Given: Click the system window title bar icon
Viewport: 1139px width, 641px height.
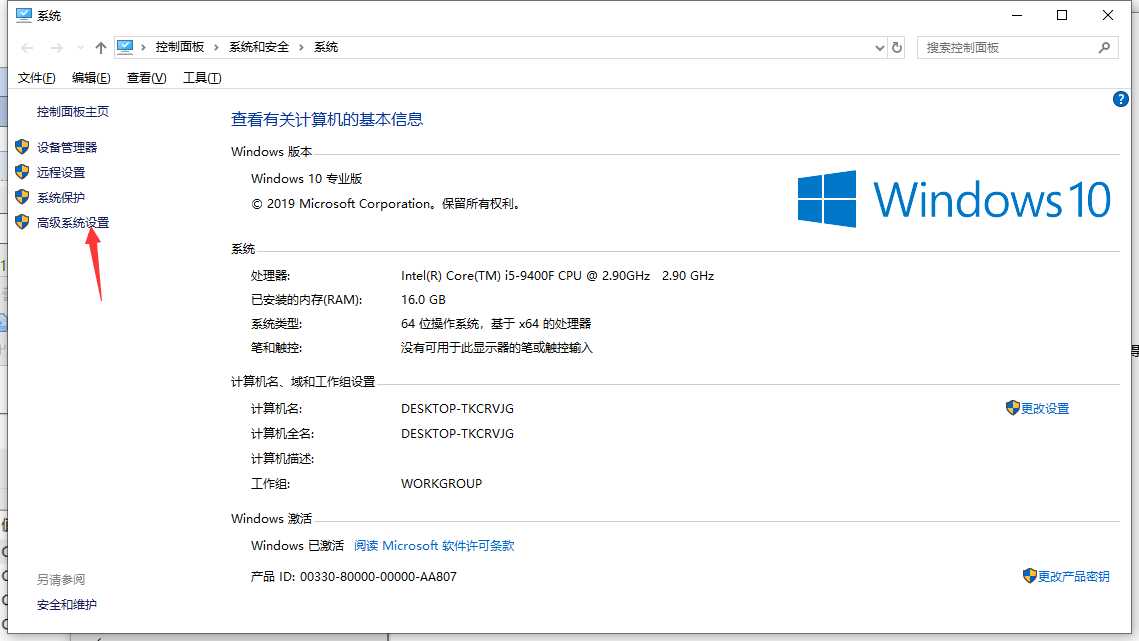Looking at the screenshot, I should (x=23, y=15).
